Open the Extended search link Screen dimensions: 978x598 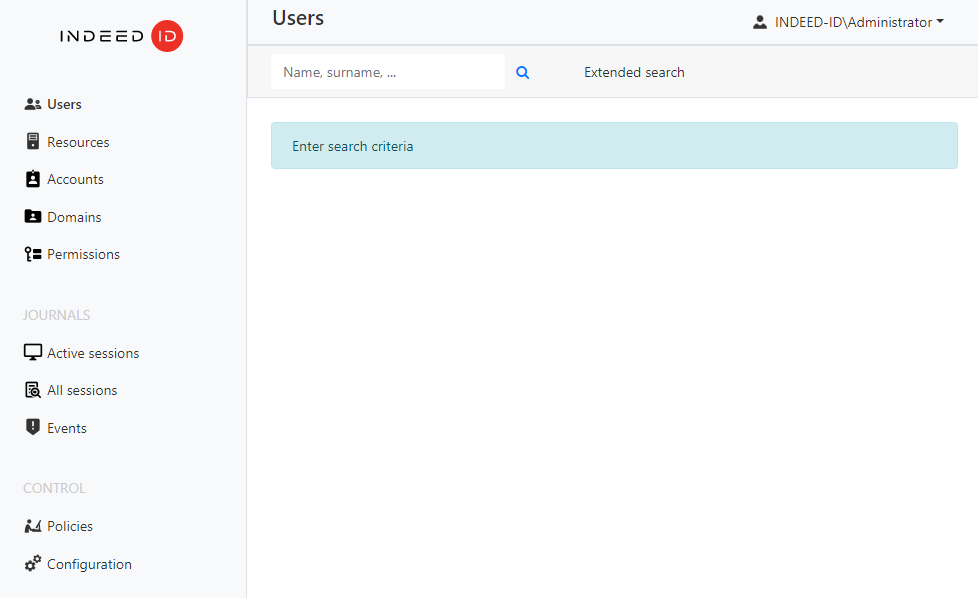634,72
